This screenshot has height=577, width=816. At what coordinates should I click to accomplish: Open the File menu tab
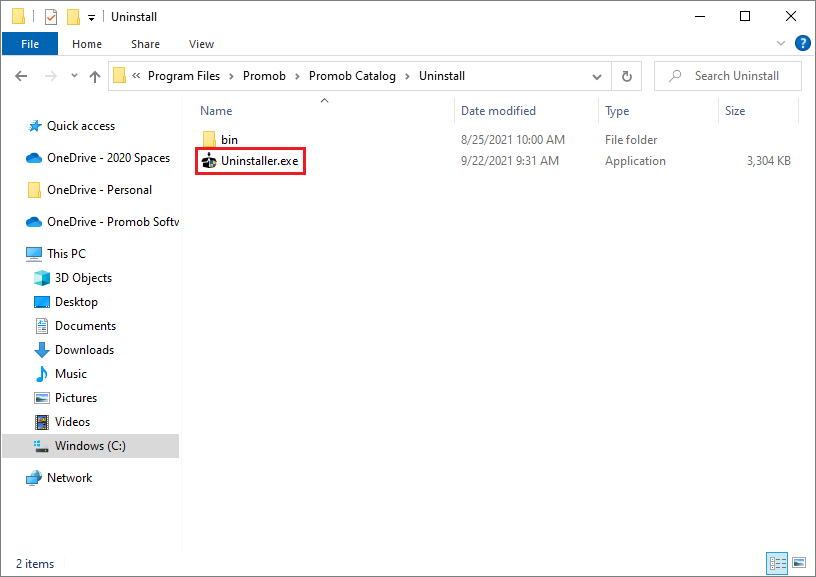coord(30,44)
